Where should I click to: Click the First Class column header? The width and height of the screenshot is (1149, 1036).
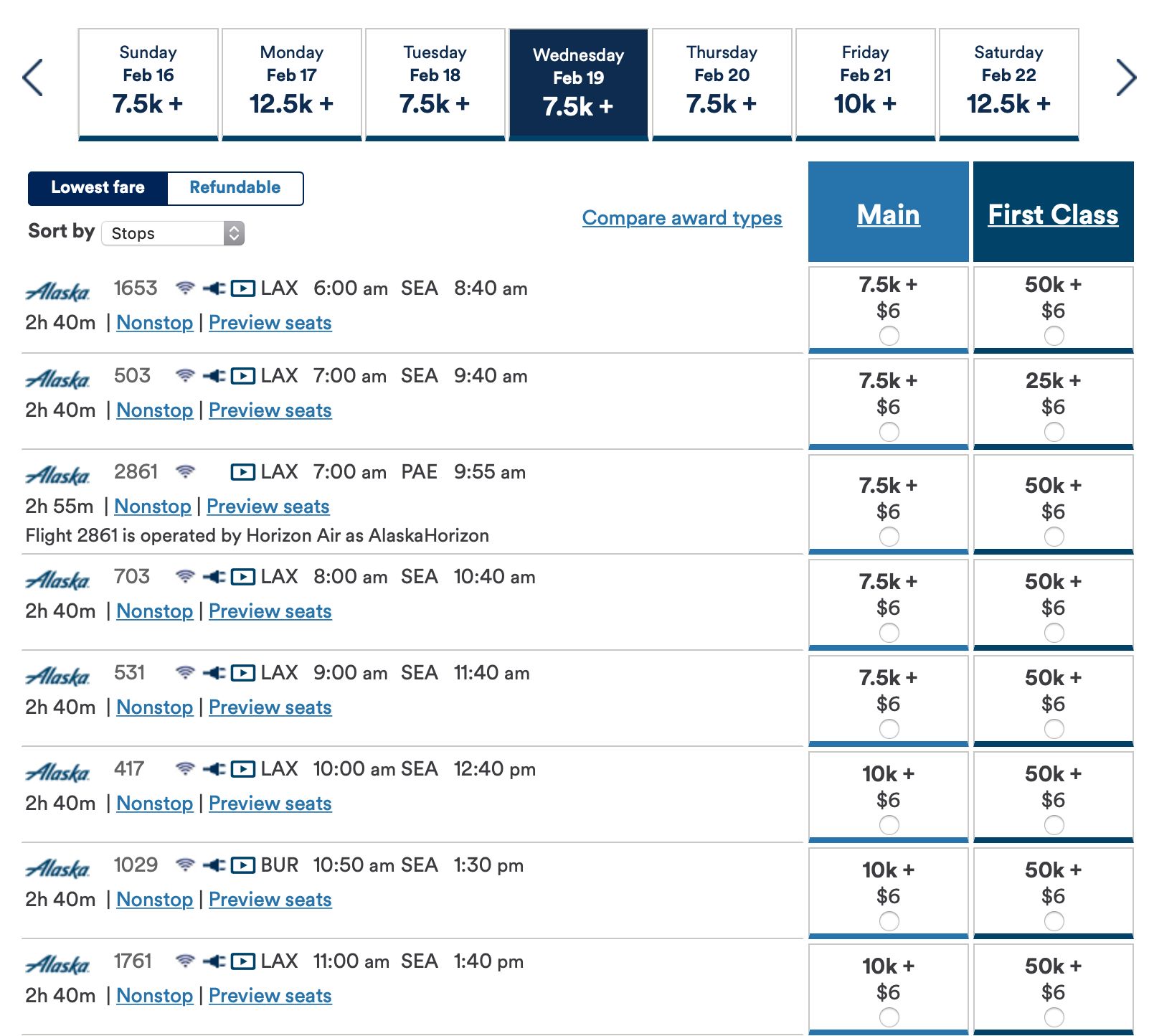pyautogui.click(x=1053, y=213)
